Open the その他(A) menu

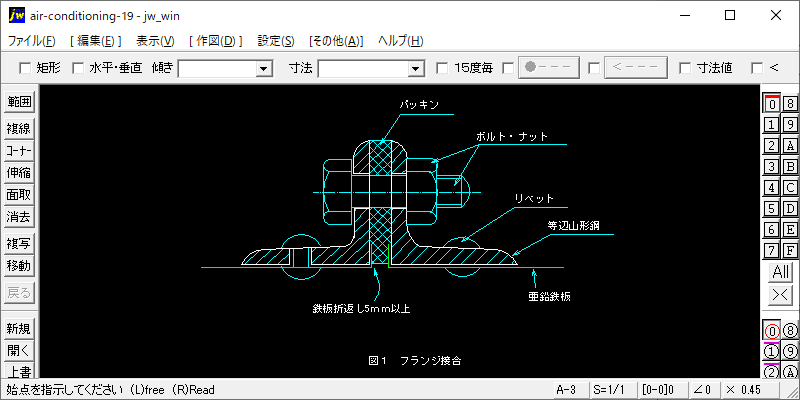coord(336,41)
